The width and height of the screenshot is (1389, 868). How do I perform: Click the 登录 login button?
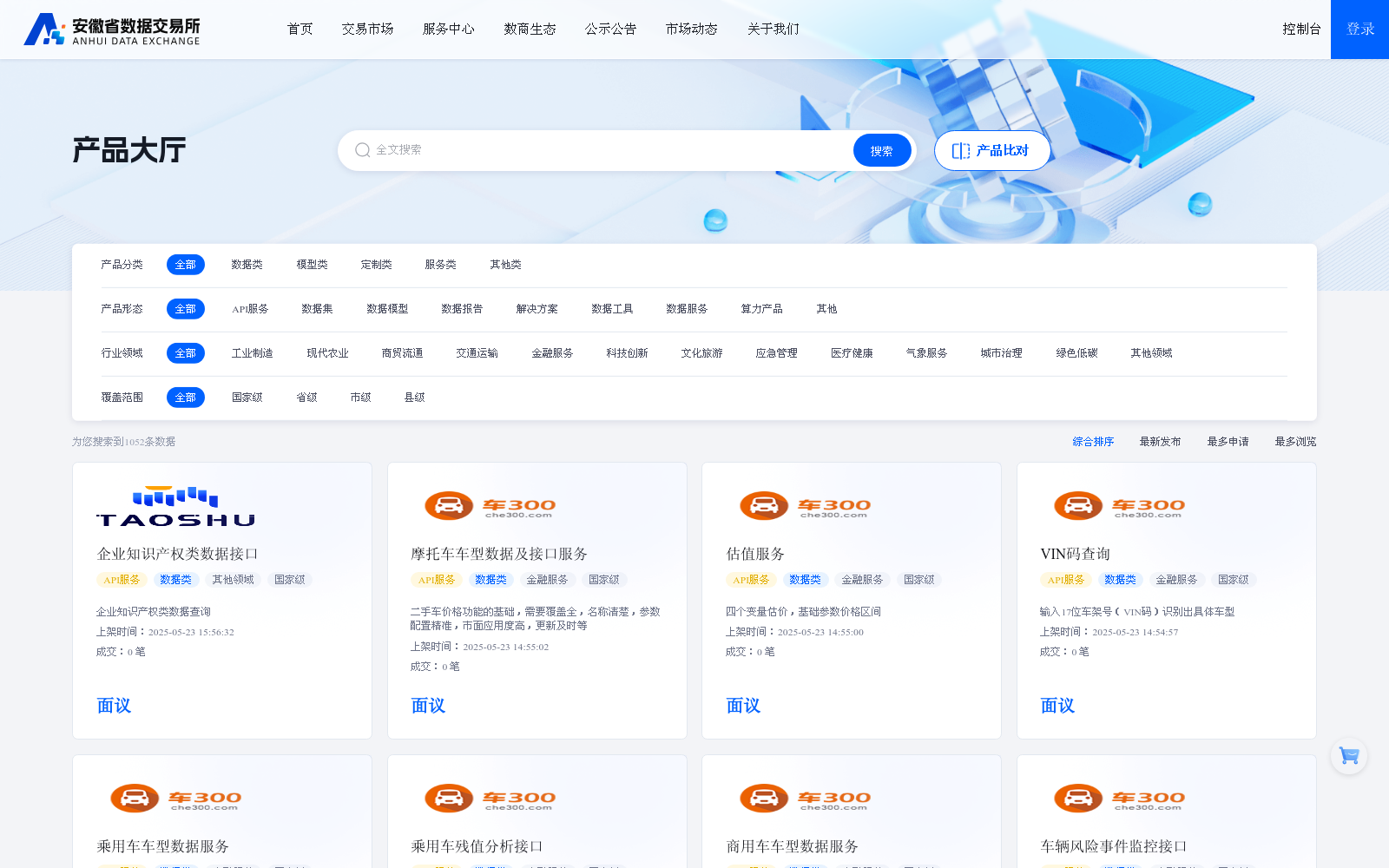1359,30
